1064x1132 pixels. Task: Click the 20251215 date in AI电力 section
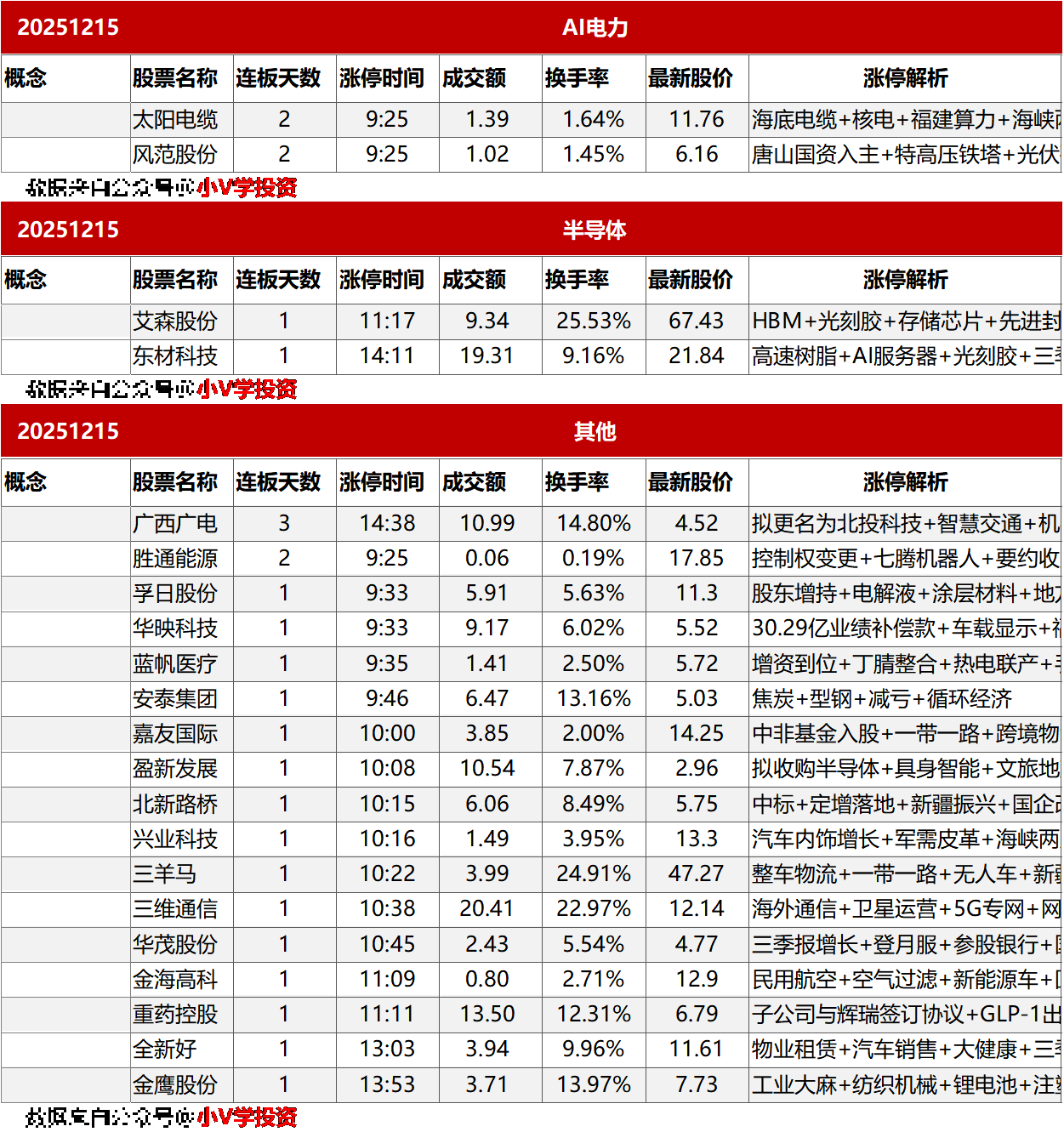click(x=71, y=26)
